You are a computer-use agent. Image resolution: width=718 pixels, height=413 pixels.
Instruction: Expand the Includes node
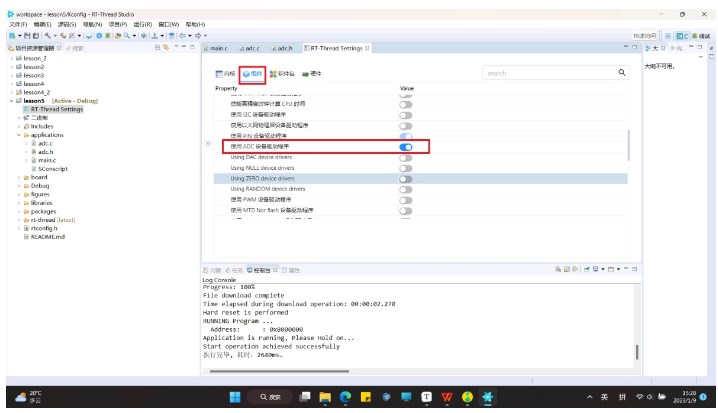click(x=19, y=126)
